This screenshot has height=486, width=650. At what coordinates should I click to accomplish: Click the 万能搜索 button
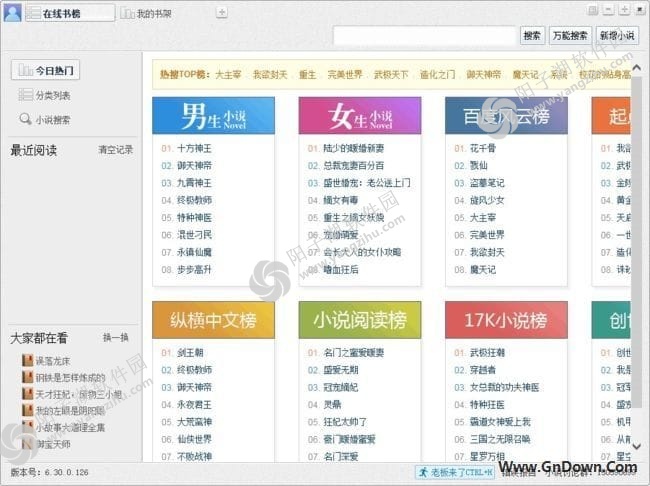(x=570, y=36)
